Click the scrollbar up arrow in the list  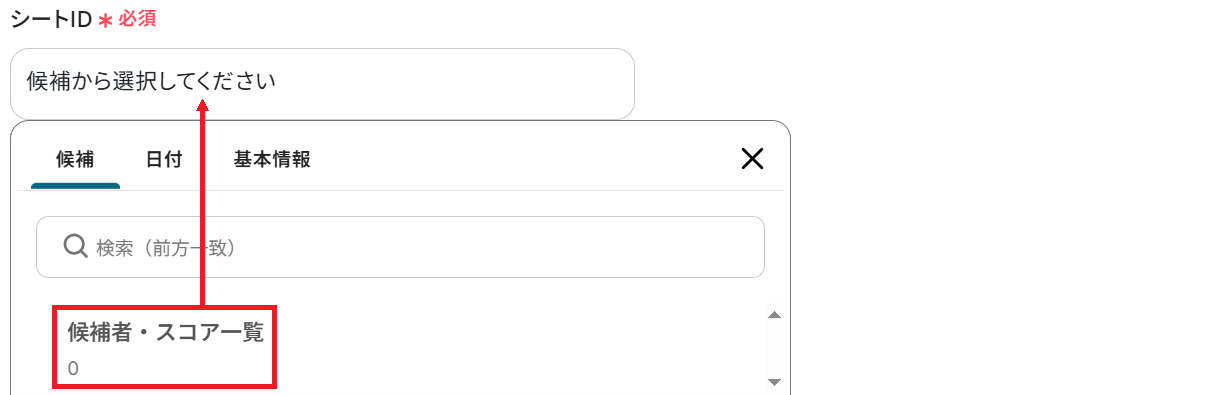coord(773,315)
